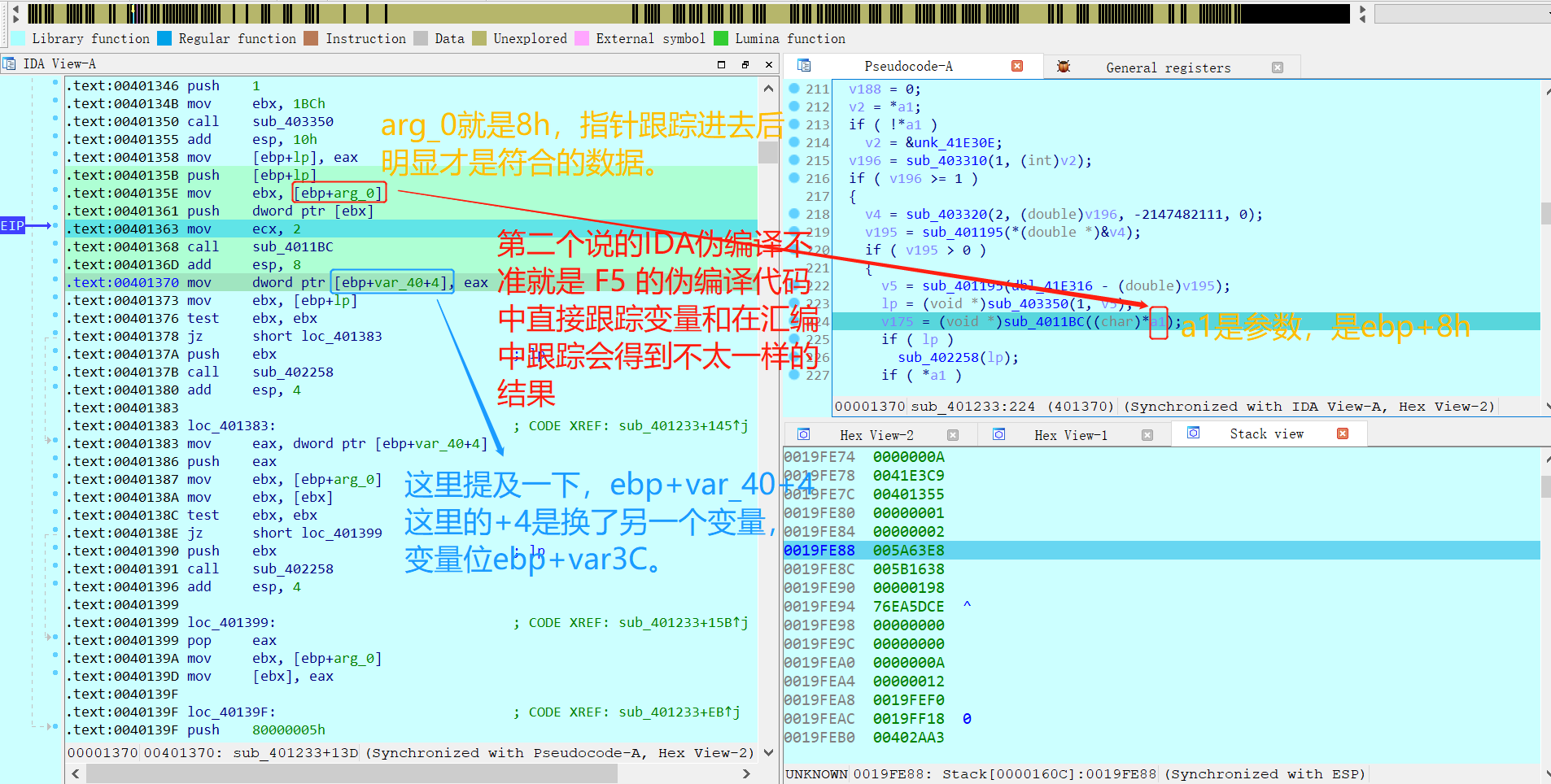The image size is (1551, 784).
Task: Select stack value 00402AA3 at 0019FEB0
Action: tap(908, 738)
